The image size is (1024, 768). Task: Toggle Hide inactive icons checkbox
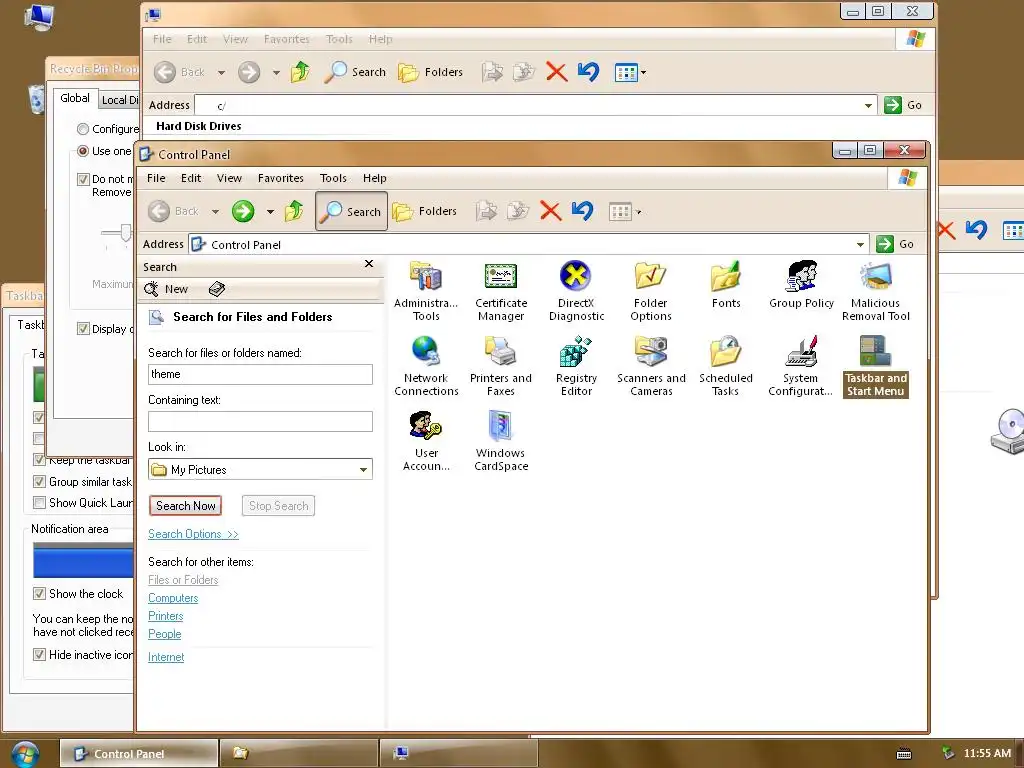pyautogui.click(x=39, y=654)
